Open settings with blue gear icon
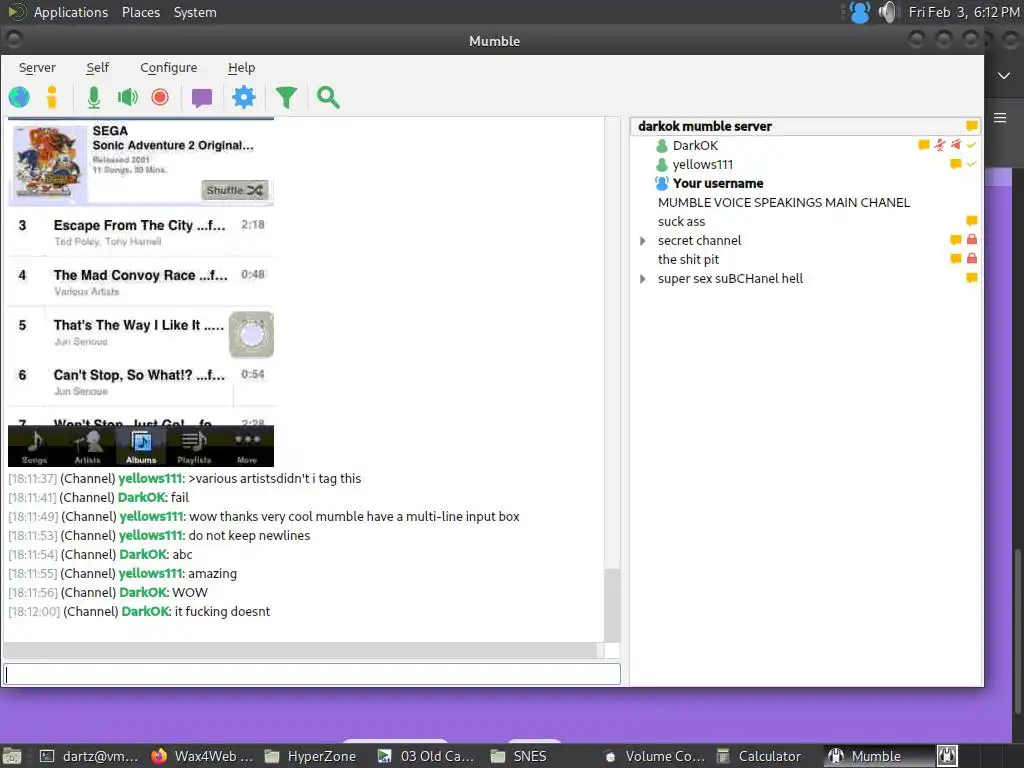Image resolution: width=1024 pixels, height=768 pixels. click(244, 97)
